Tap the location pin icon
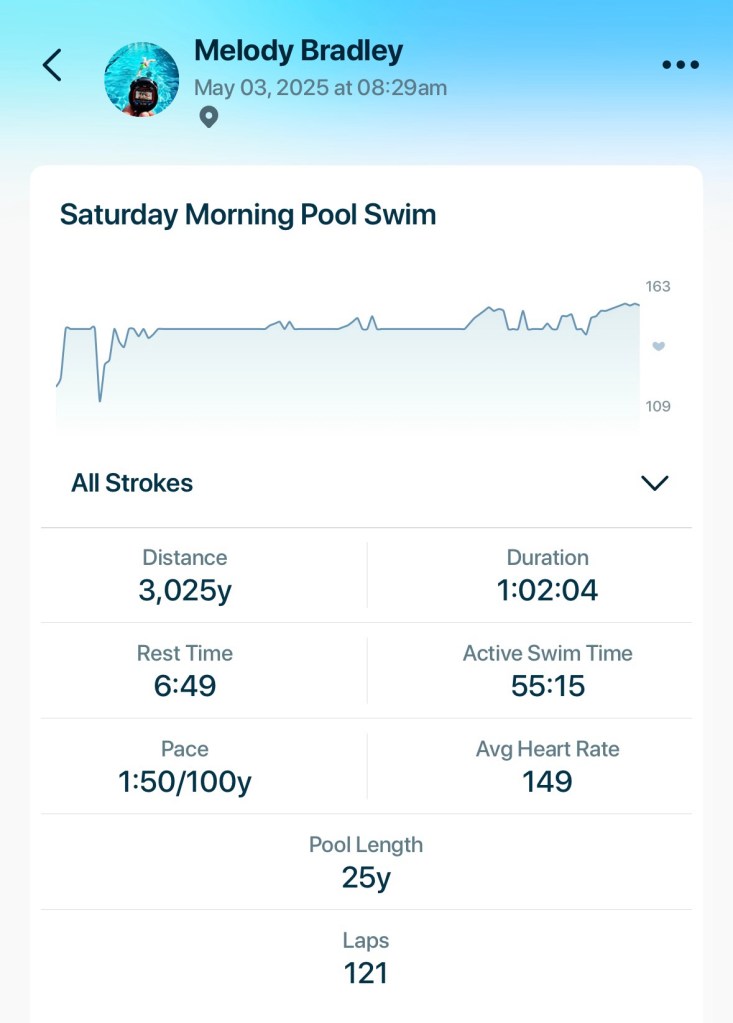This screenshot has width=733, height=1023. [208, 118]
